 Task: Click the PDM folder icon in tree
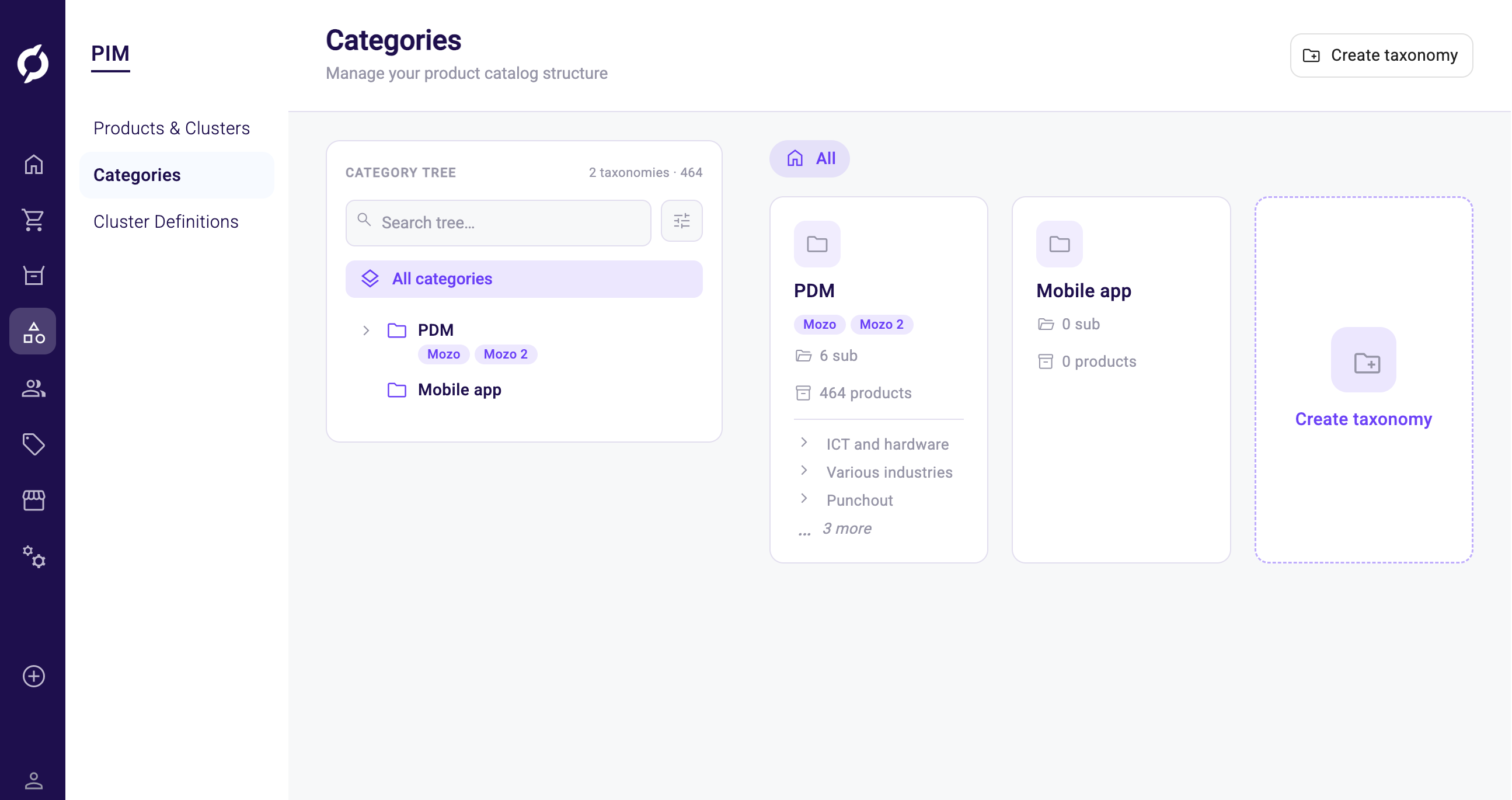tap(397, 331)
